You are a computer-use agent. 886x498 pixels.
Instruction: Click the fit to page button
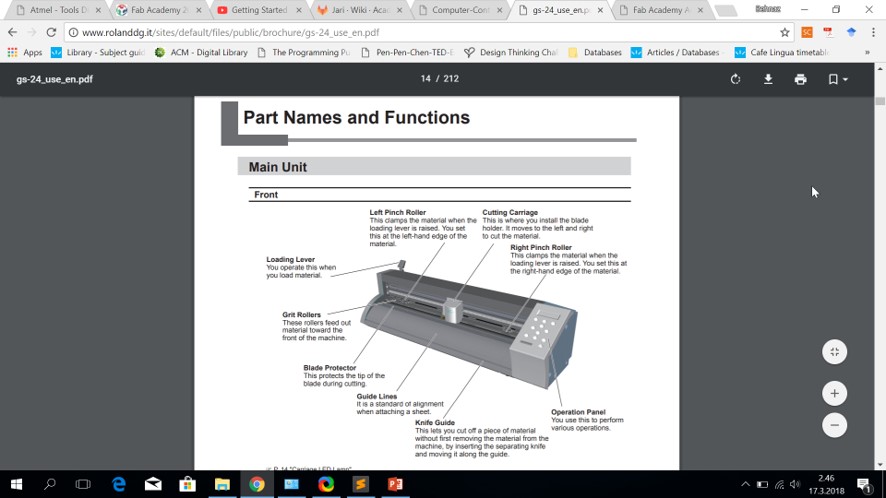pos(834,352)
